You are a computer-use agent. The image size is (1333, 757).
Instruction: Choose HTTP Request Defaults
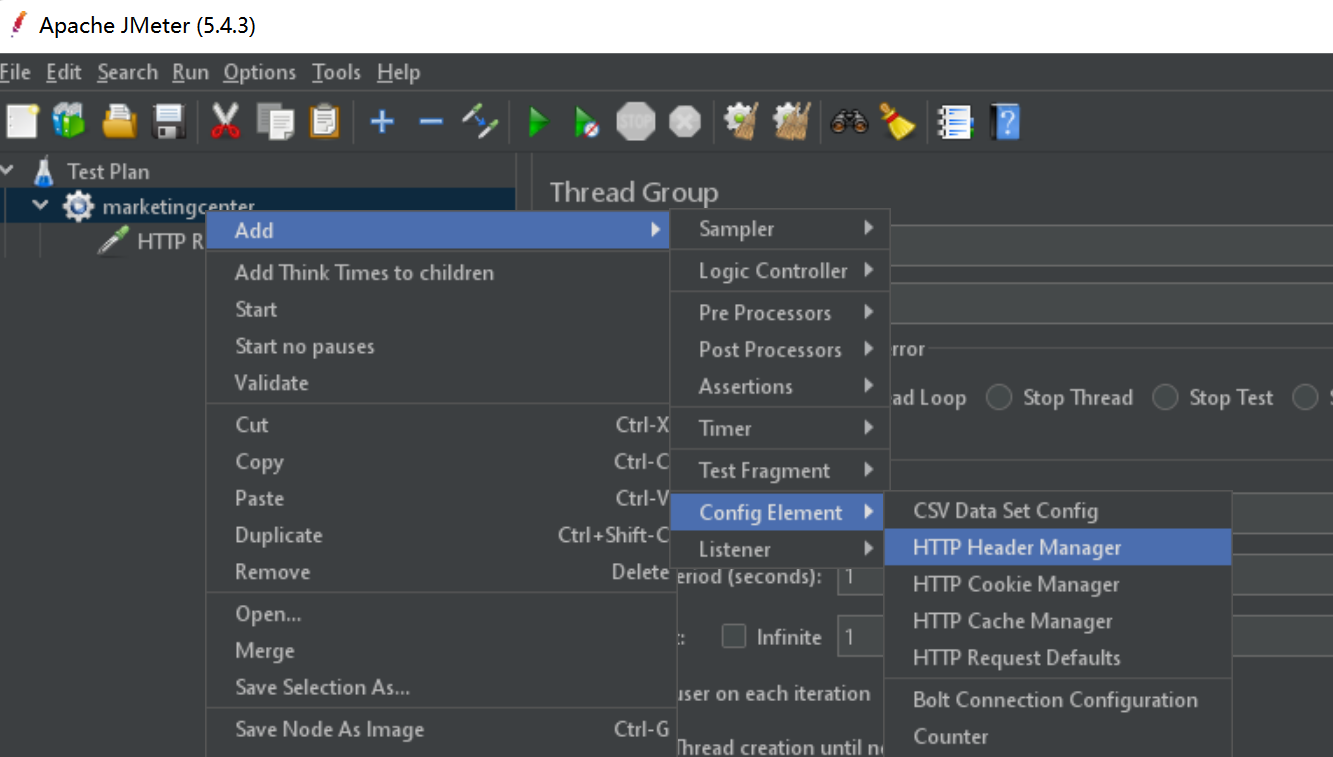point(1058,658)
